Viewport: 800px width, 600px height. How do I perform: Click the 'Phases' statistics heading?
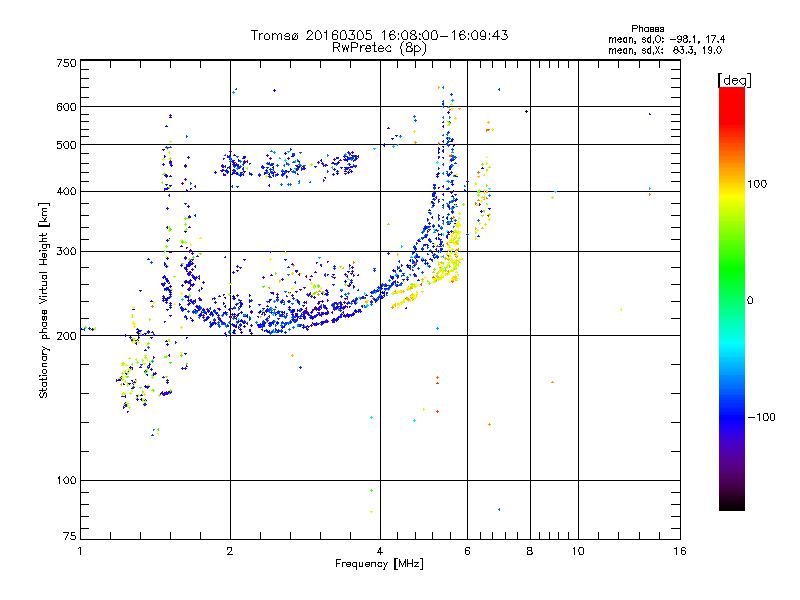pyautogui.click(x=647, y=29)
